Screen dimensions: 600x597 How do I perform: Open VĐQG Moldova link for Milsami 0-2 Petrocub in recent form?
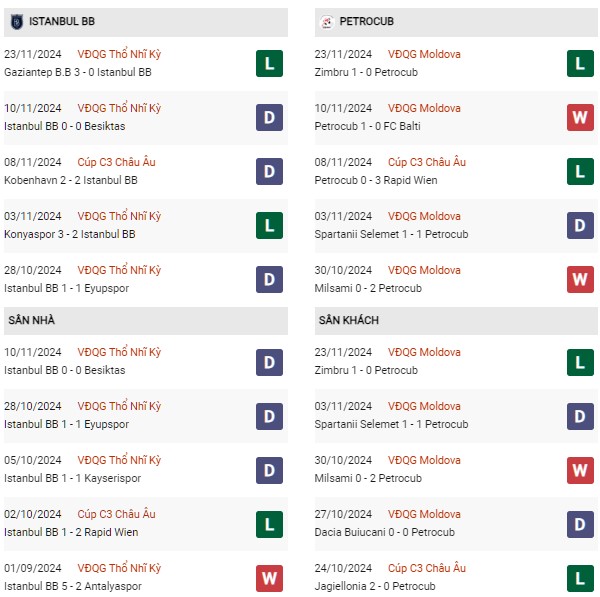coord(424,270)
